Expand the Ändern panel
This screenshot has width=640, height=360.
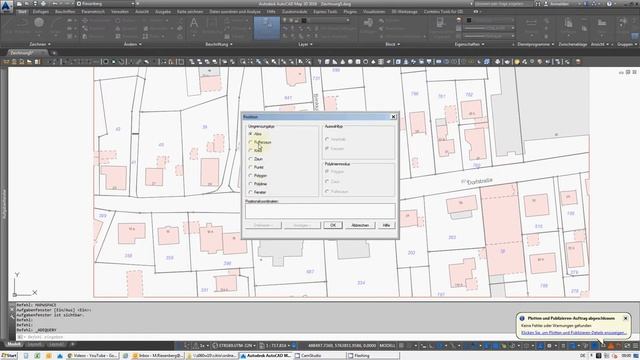point(133,44)
